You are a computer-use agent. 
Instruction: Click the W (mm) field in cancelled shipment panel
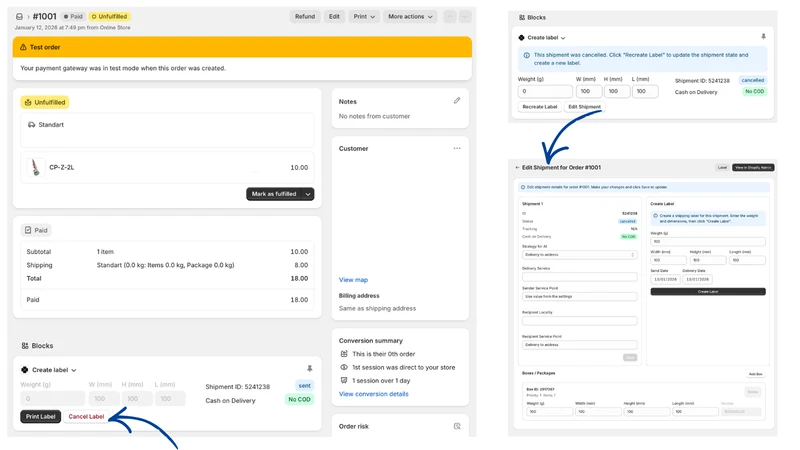tap(589, 91)
